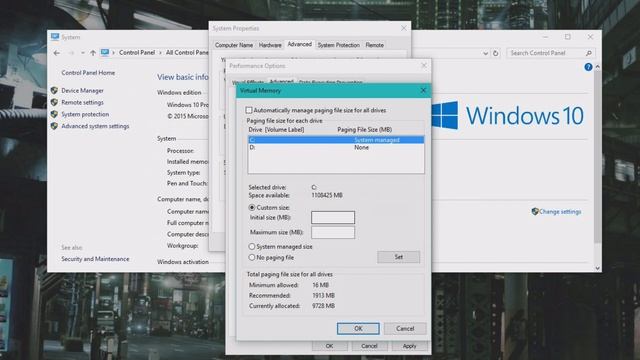Click Control Panel breadcrumb
Image resolution: width=640 pixels, height=360 pixels.
(x=137, y=53)
